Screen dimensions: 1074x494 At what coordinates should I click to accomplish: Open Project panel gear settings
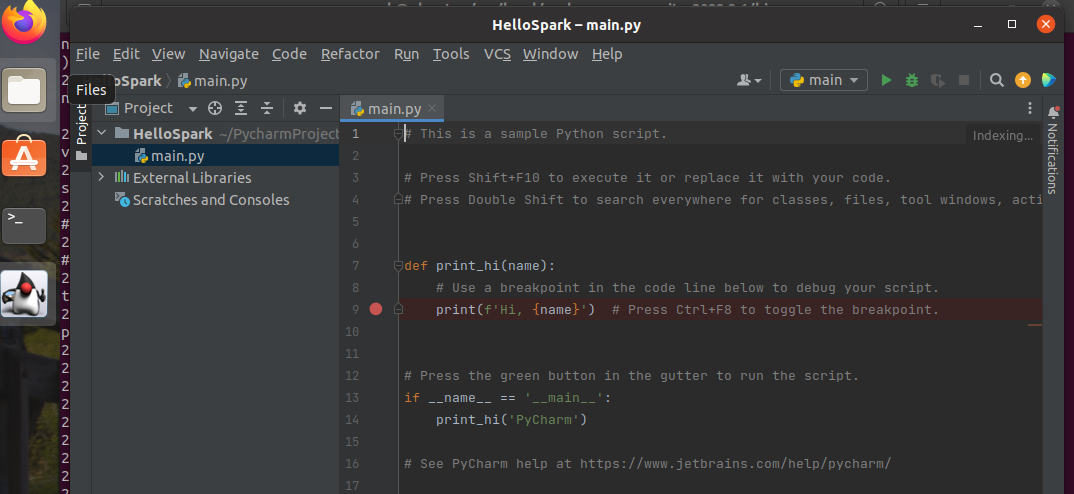300,108
